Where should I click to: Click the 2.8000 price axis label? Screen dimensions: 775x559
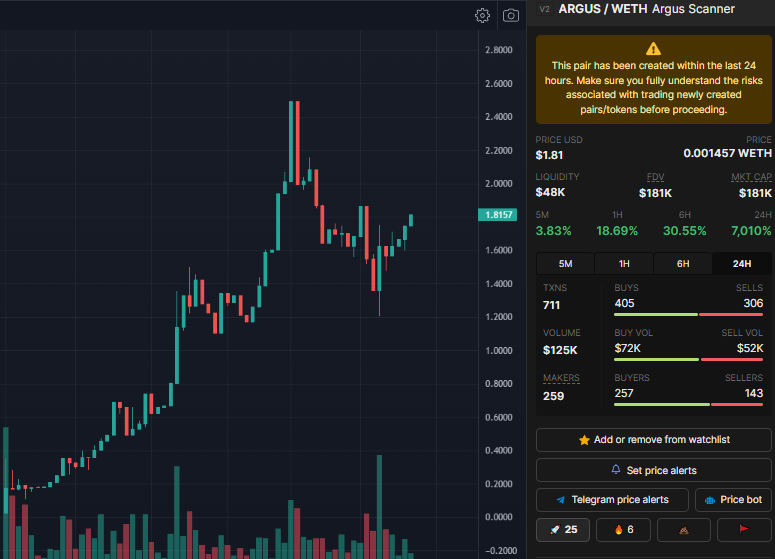coord(499,50)
